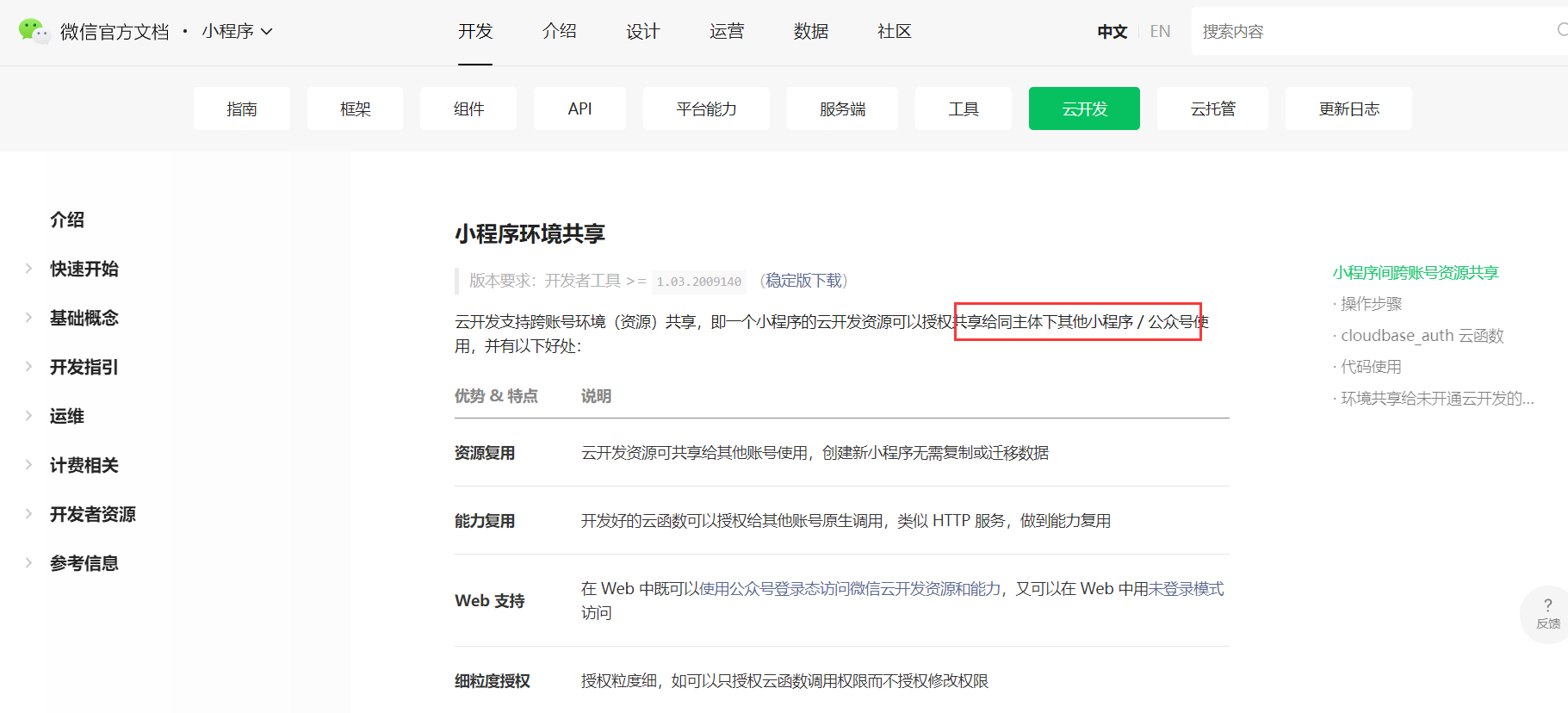
Task: Expand the 快速开始 sidebar section
Action: pyautogui.click(x=84, y=269)
